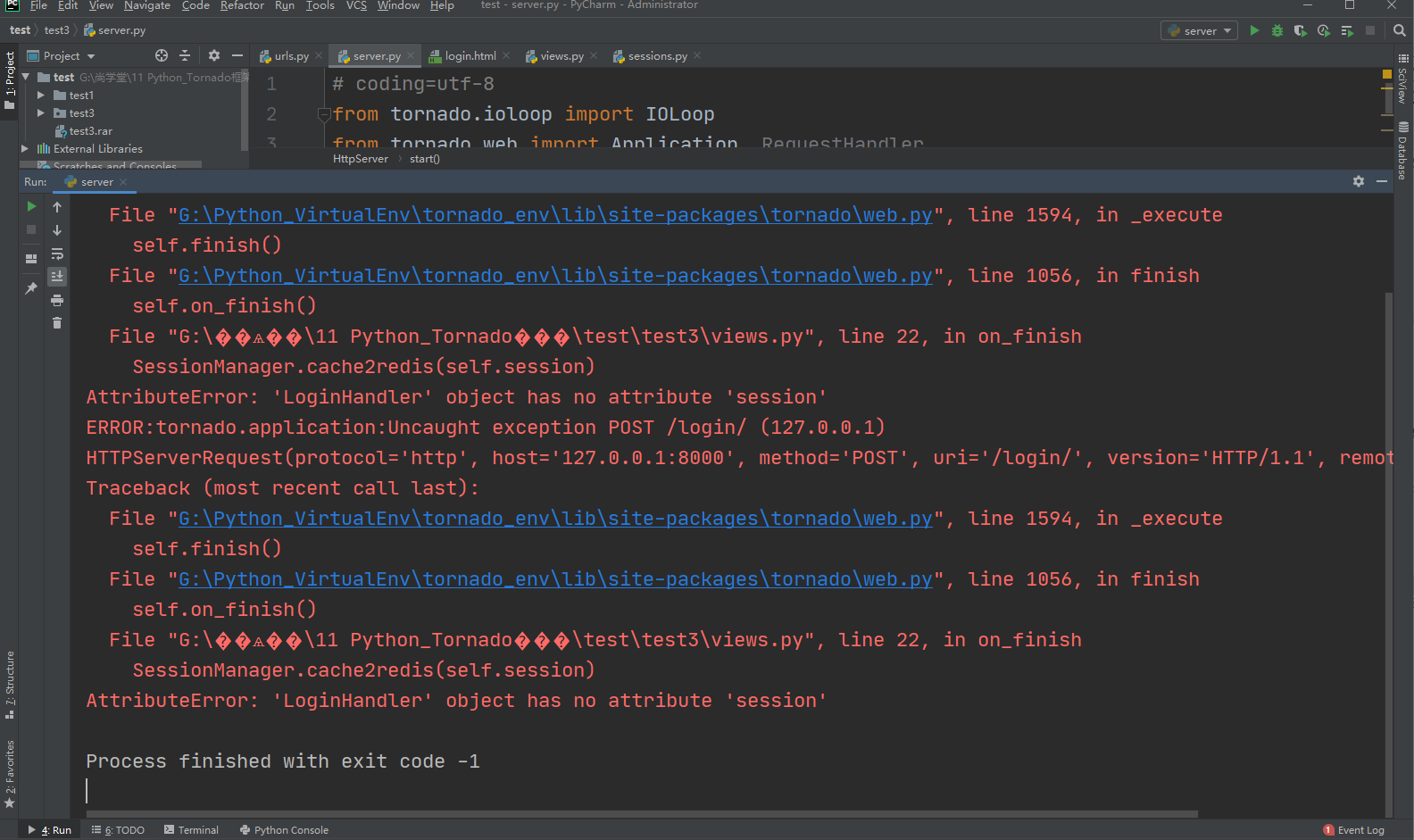Click the restore layout icon in Run panel
The height and width of the screenshot is (840, 1414).
[x=31, y=258]
